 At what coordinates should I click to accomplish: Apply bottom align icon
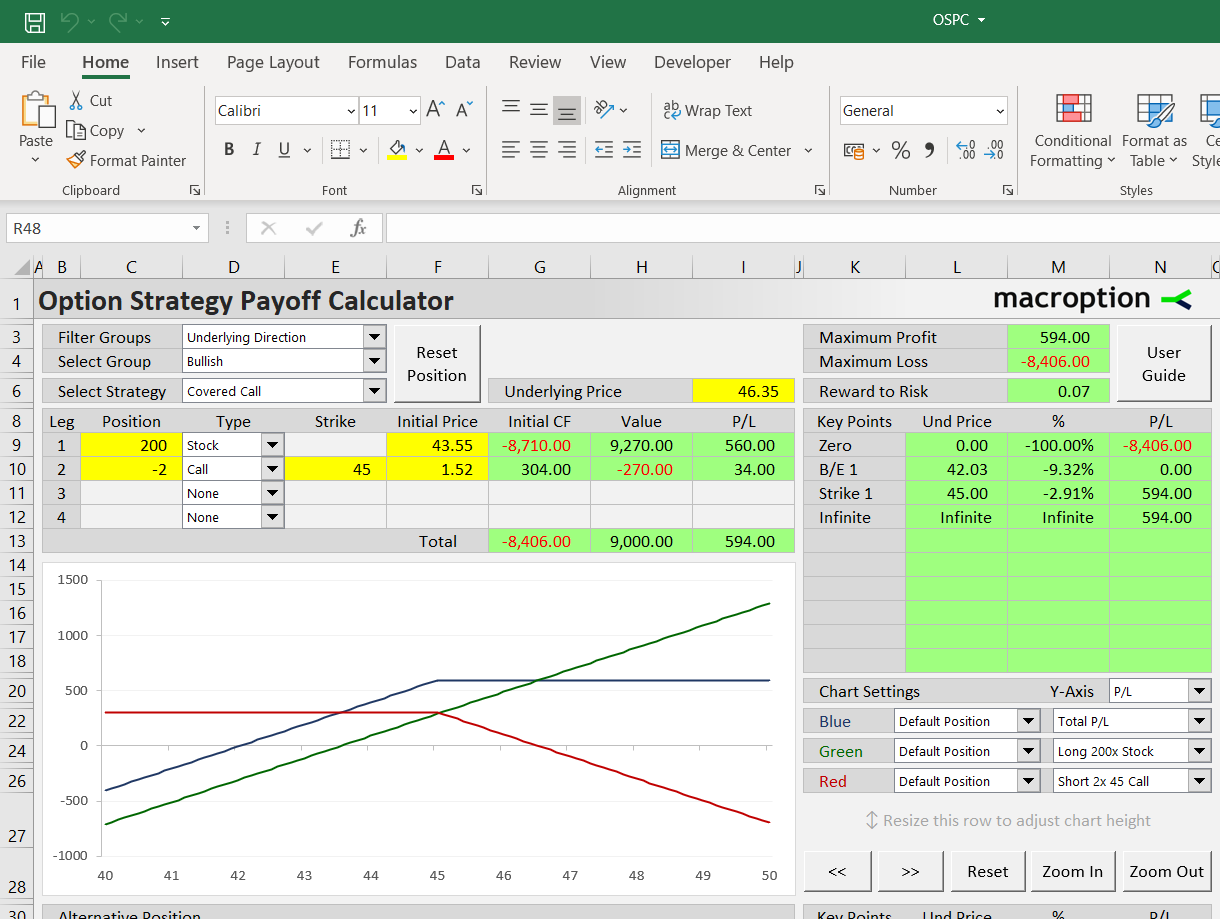[x=567, y=110]
